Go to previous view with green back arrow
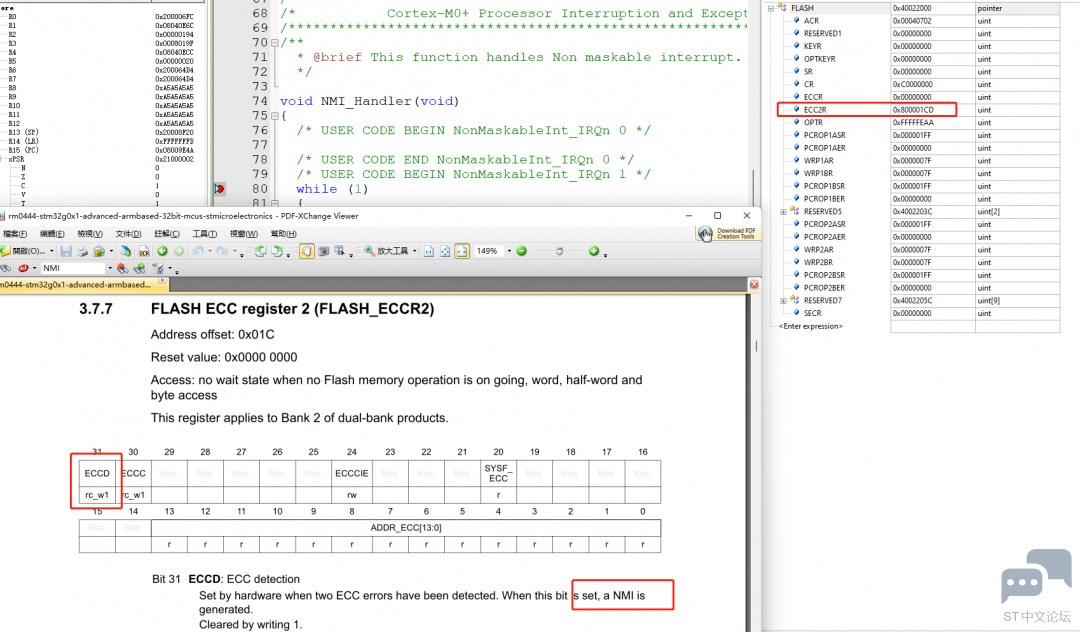The height and width of the screenshot is (632, 1080). pyautogui.click(x=163, y=251)
